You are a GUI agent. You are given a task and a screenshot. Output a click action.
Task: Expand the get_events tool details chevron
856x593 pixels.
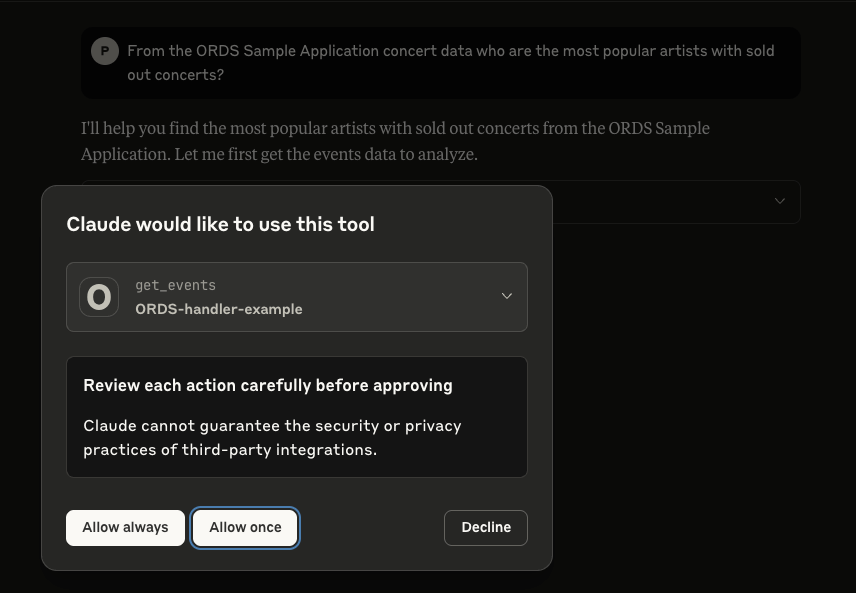click(x=507, y=296)
